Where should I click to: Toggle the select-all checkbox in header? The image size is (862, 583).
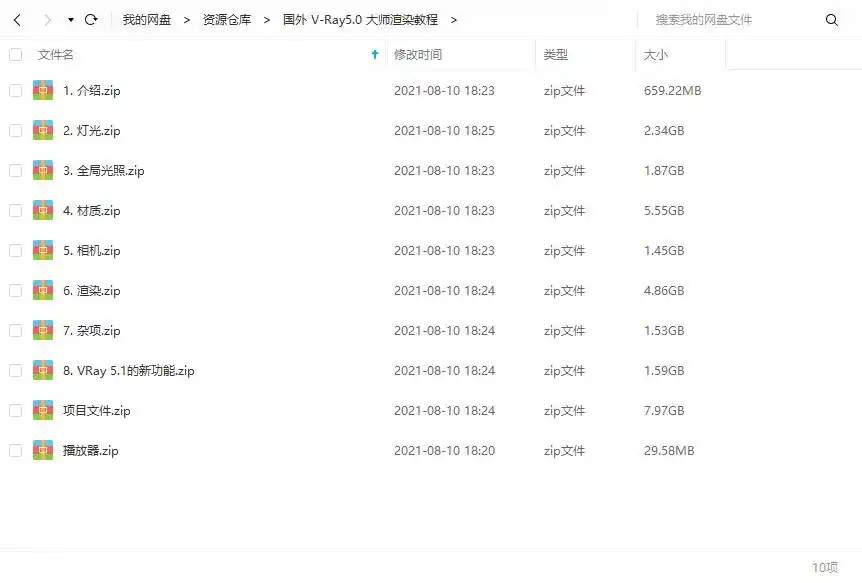(x=15, y=55)
